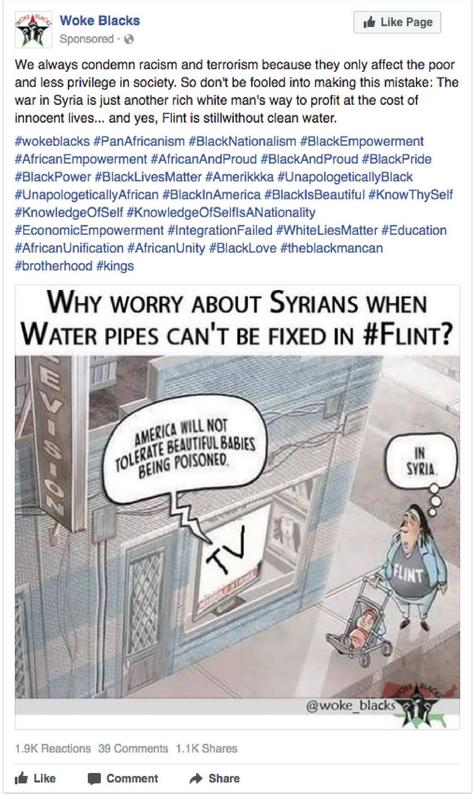
Task: Open the Flint cartoon image
Action: tap(237, 507)
